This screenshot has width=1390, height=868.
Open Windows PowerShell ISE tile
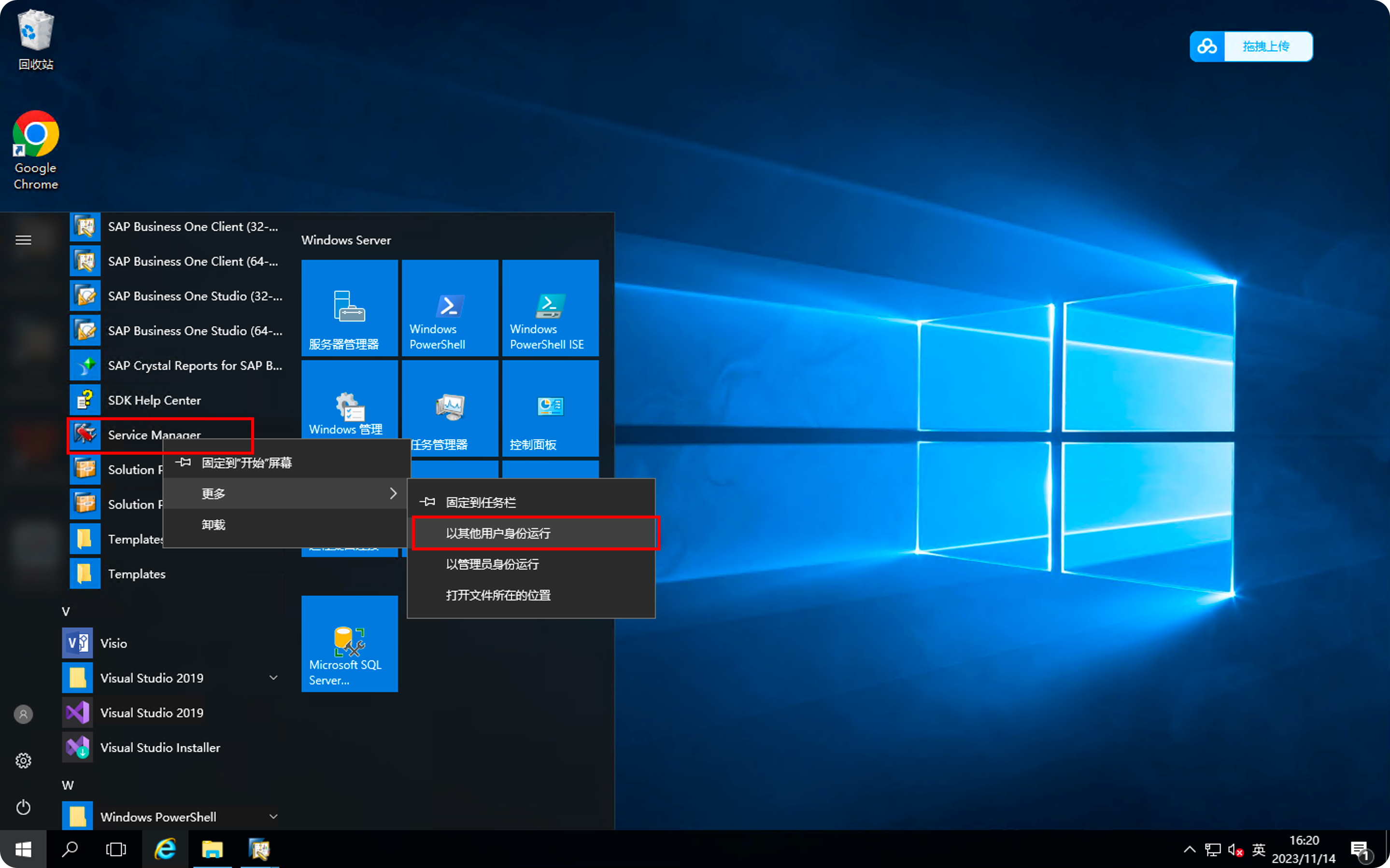[551, 308]
